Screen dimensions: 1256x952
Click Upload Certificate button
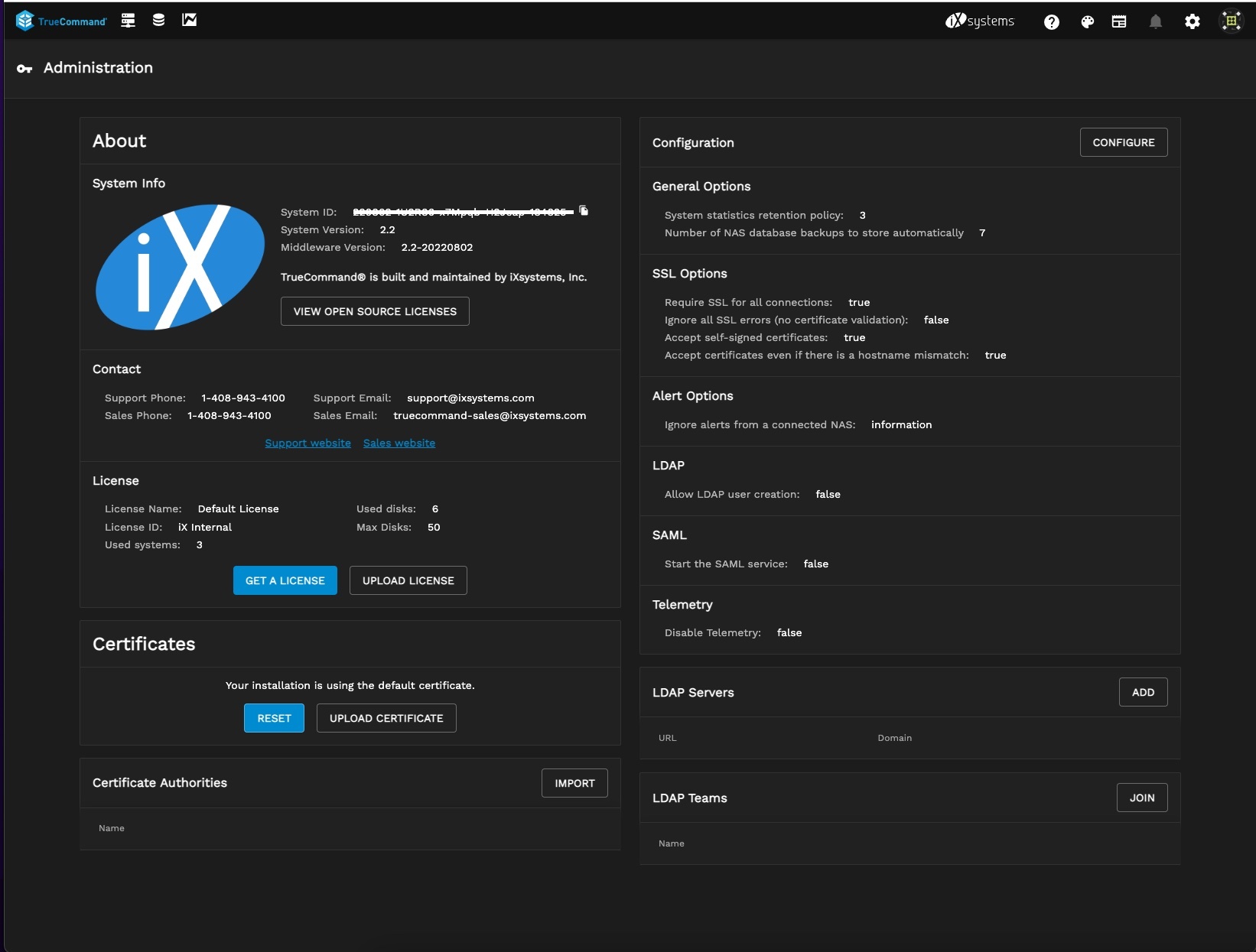pos(386,718)
